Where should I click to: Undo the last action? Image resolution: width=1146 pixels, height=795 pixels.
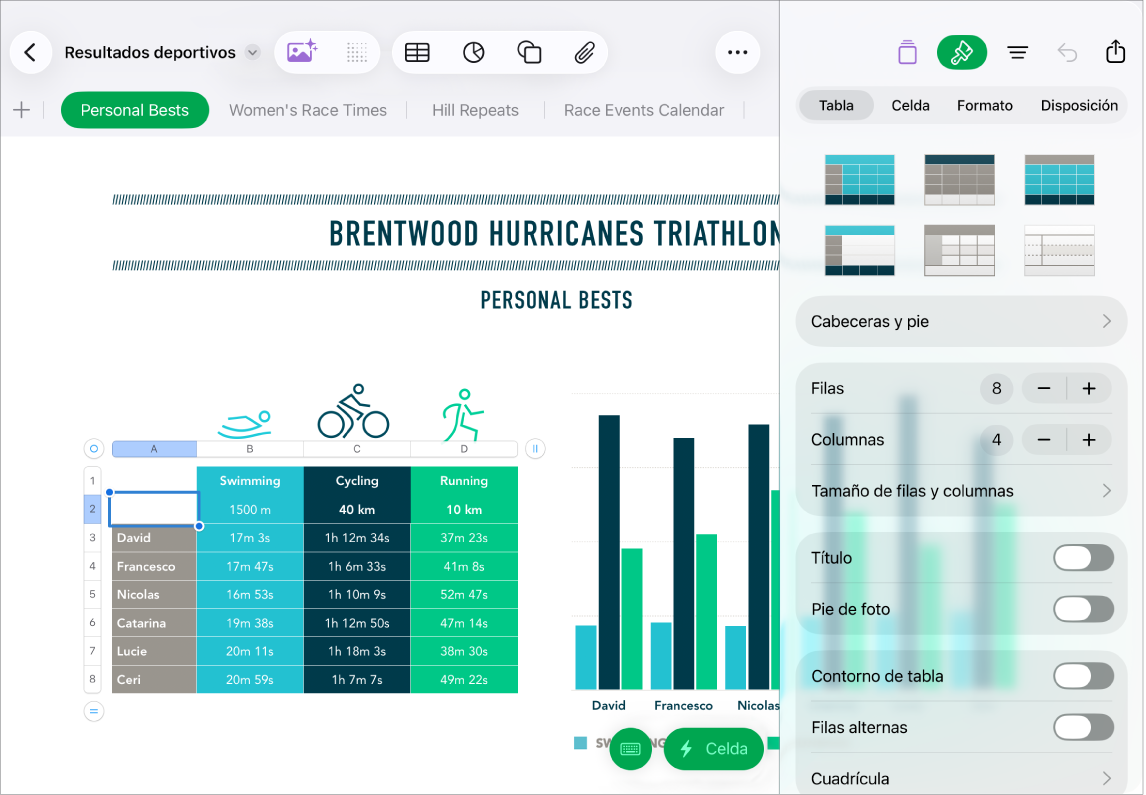point(1067,53)
